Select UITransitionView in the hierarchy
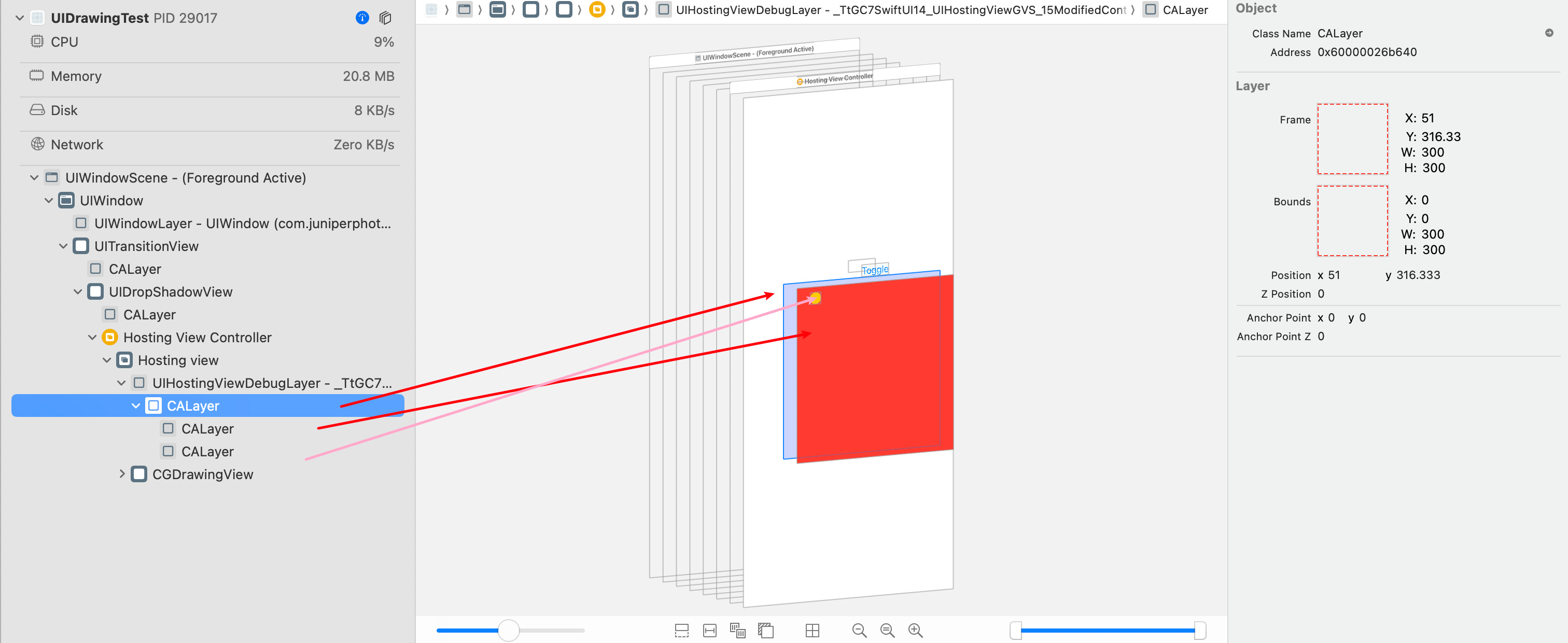The height and width of the screenshot is (643, 1568). coord(146,246)
